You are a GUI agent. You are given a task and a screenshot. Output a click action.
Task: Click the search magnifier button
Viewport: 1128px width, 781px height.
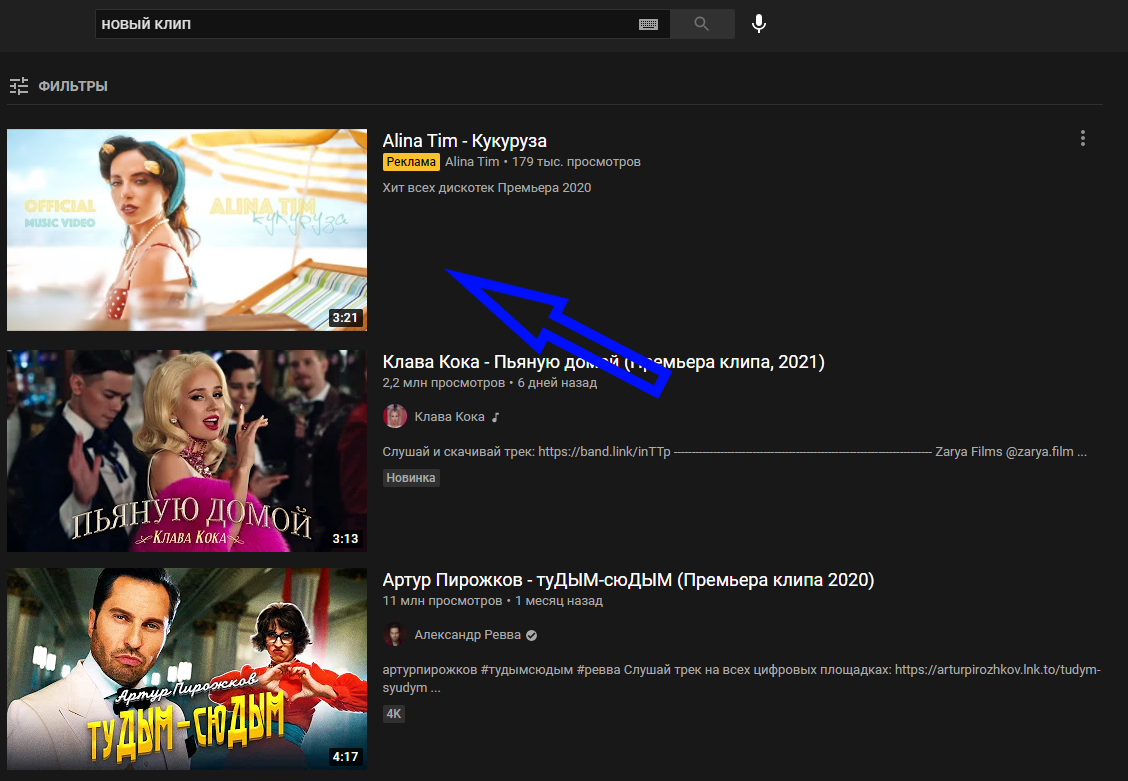702,24
